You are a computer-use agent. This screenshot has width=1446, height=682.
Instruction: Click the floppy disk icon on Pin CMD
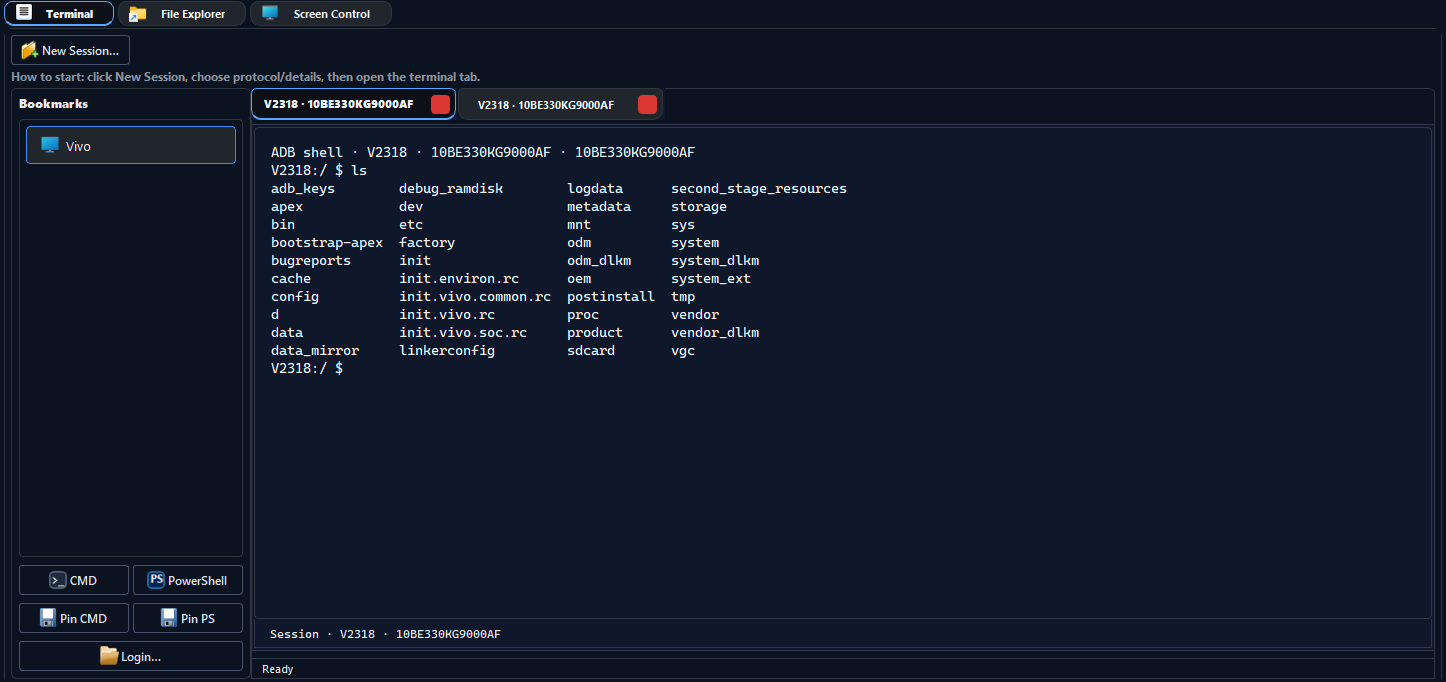pos(47,617)
